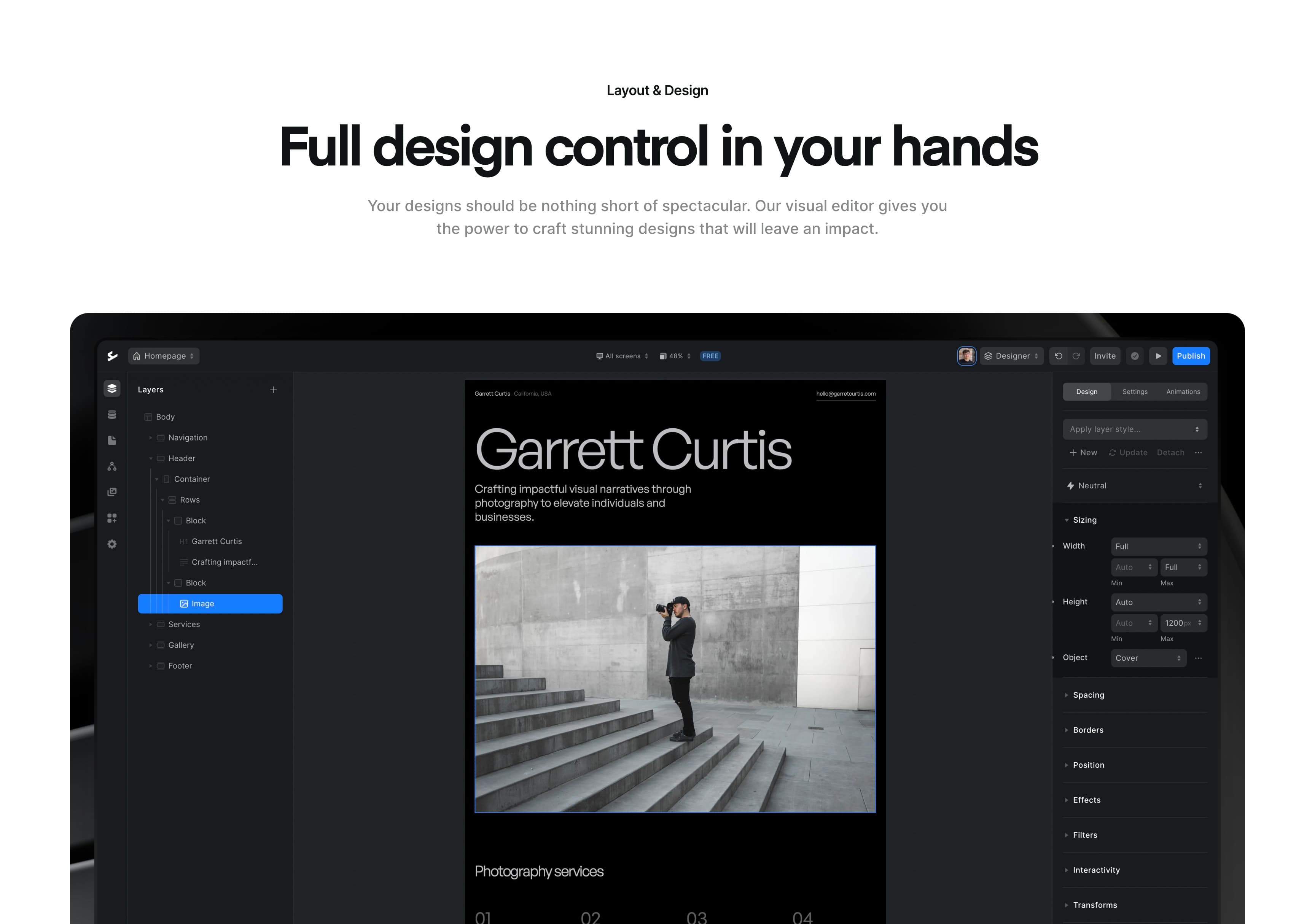Click the Undo arrow icon
This screenshot has width=1315, height=924.
coord(1059,356)
